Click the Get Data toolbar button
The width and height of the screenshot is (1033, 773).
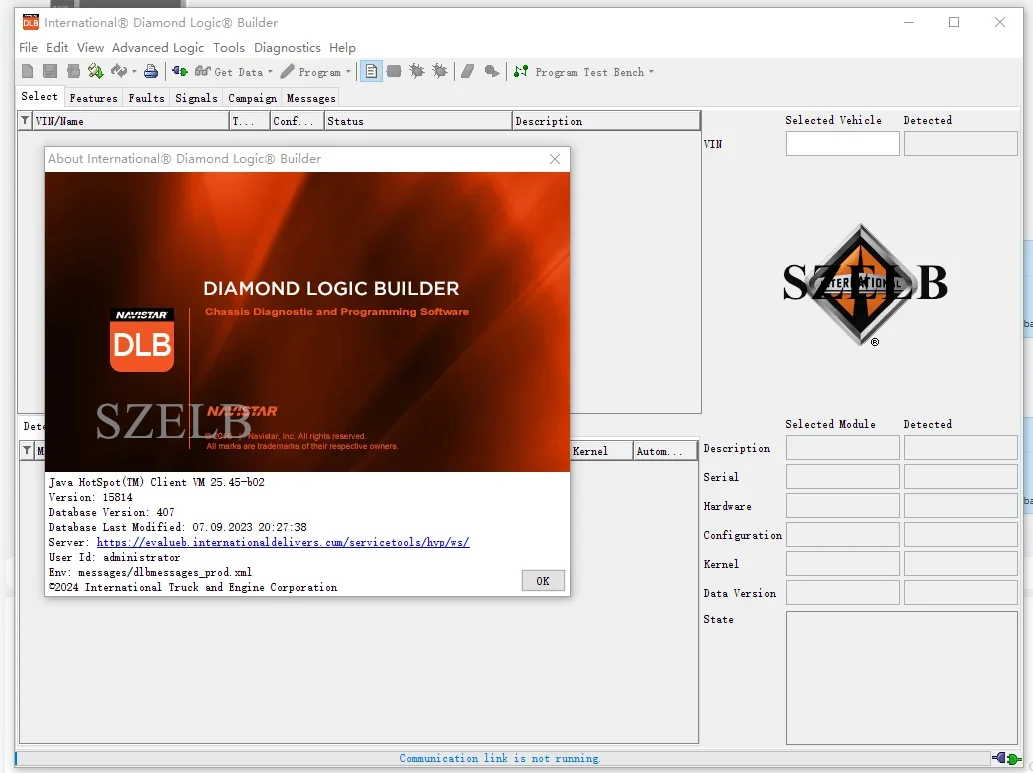point(229,72)
